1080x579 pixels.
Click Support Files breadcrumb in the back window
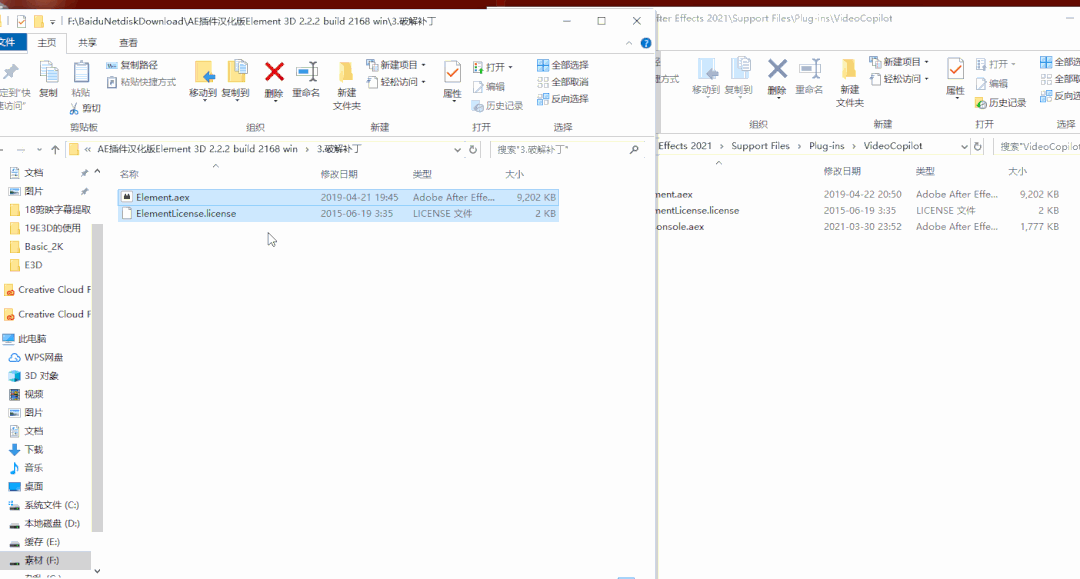click(760, 146)
